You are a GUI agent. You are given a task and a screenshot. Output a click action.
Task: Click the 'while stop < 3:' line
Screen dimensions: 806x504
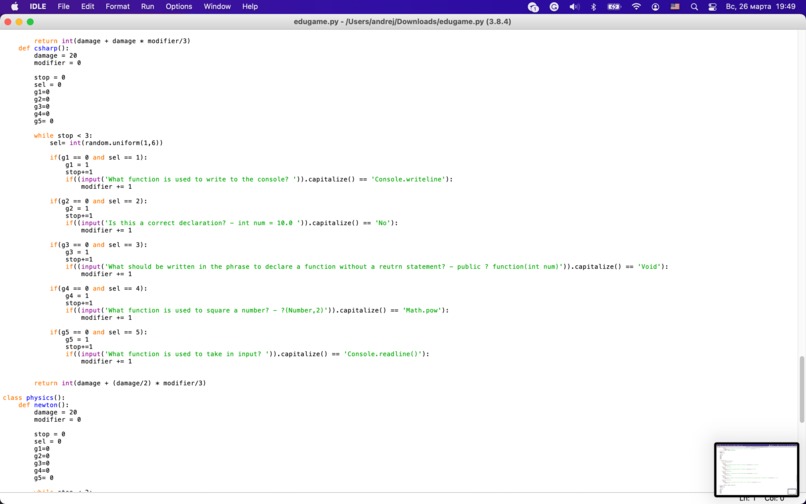pos(63,136)
